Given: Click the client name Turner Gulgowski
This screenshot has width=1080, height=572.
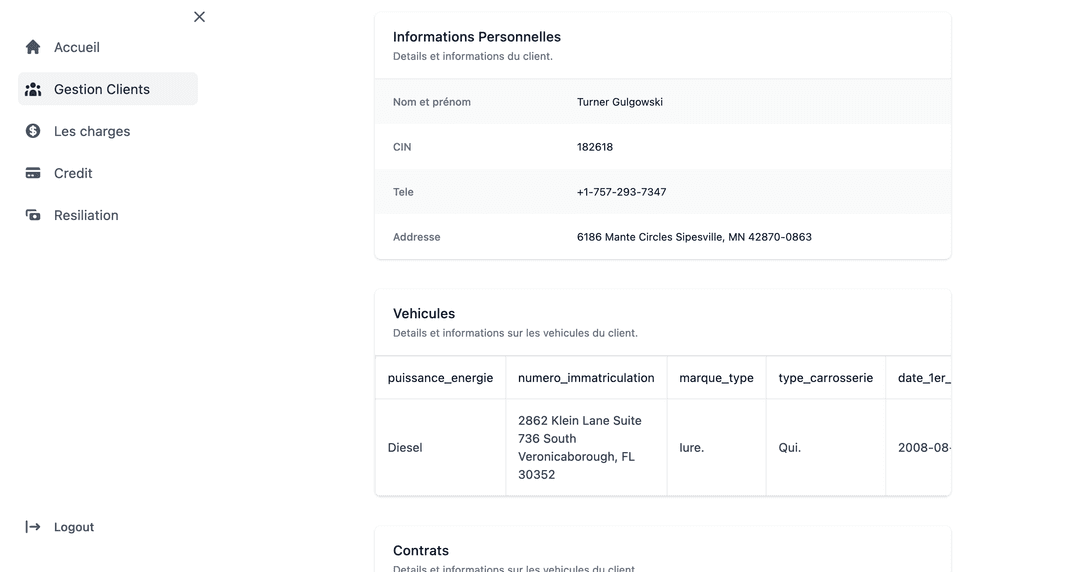Looking at the screenshot, I should 620,102.
